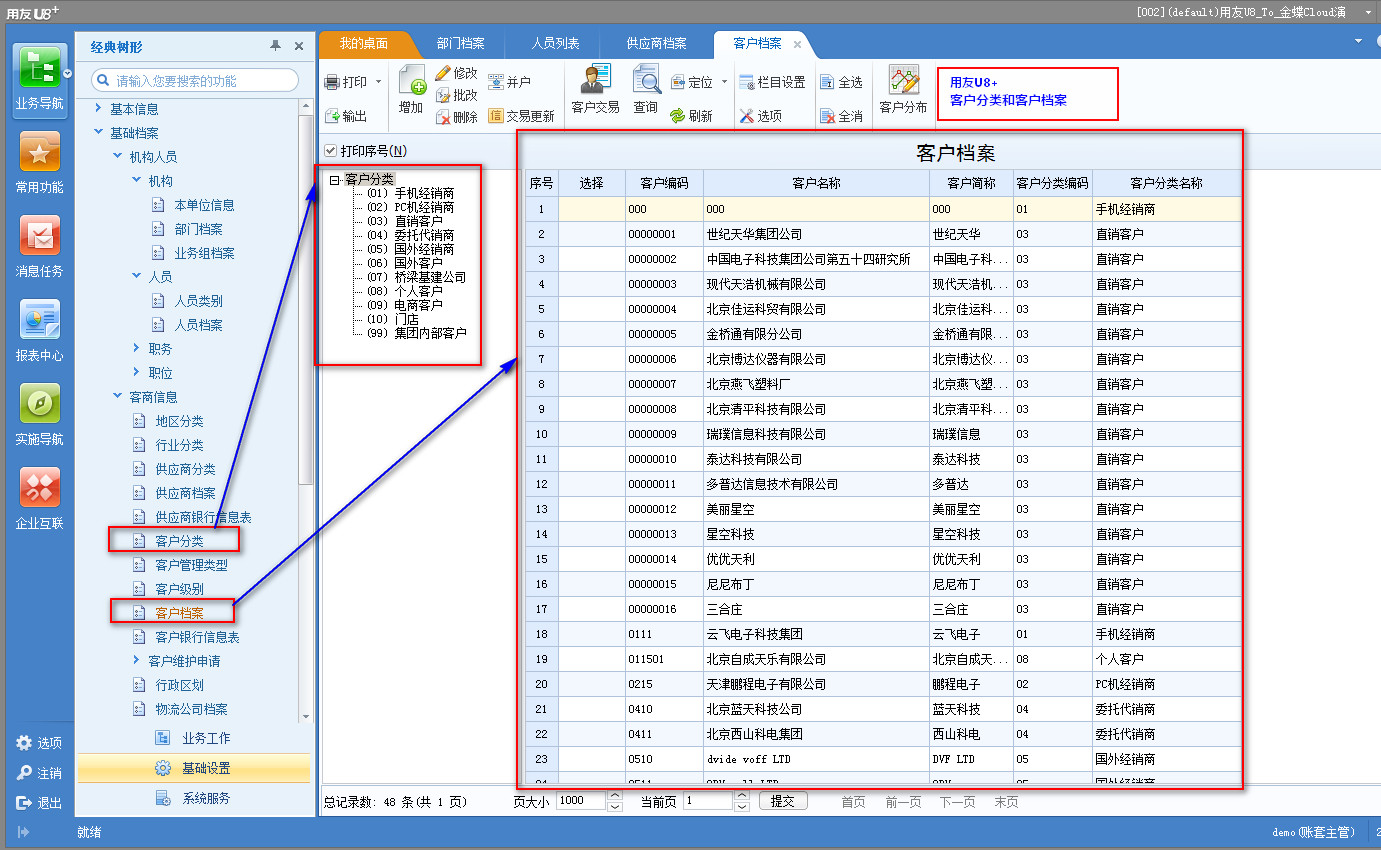1381x850 pixels.
Task: Click 全选 to select all records
Action: click(840, 82)
